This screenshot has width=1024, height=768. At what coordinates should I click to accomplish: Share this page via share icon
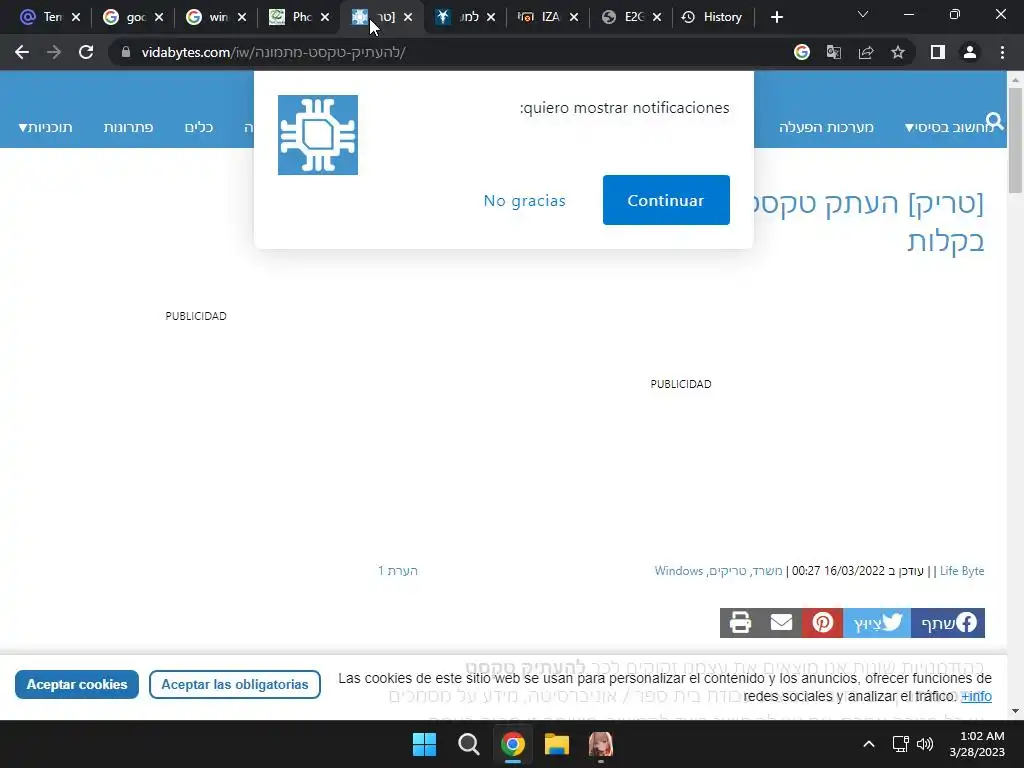(x=866, y=52)
